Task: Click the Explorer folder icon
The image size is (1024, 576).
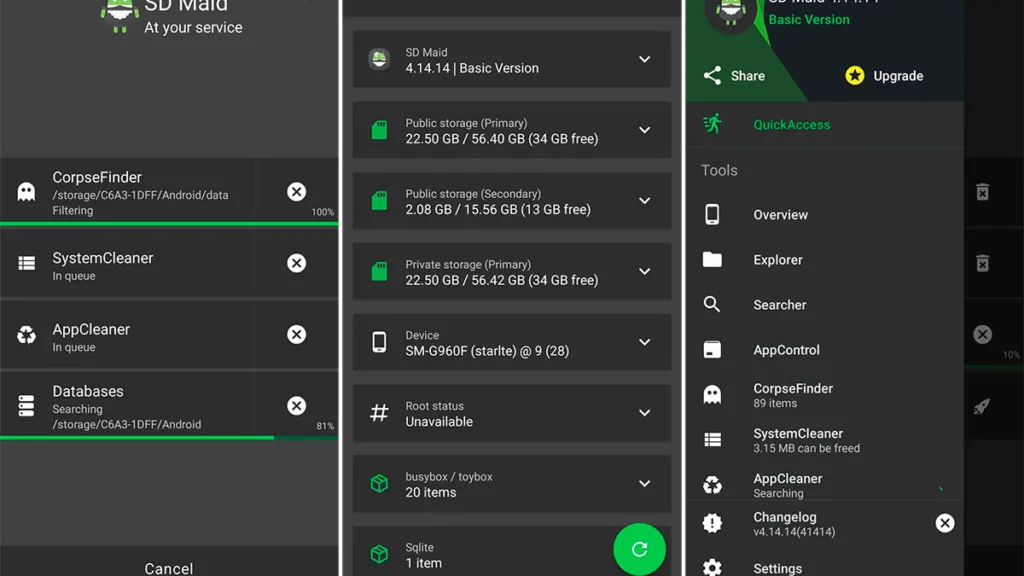Action: [712, 260]
